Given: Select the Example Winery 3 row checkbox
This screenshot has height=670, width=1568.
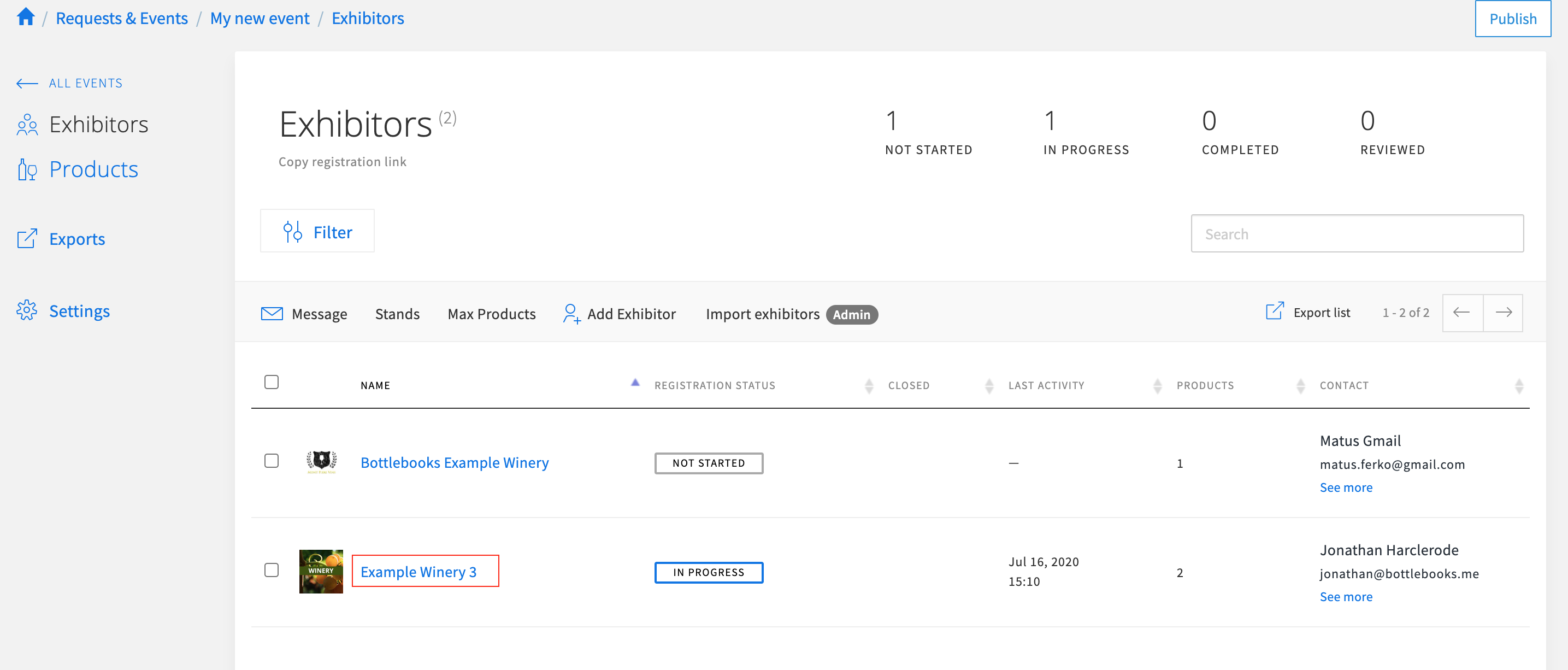Looking at the screenshot, I should point(272,570).
